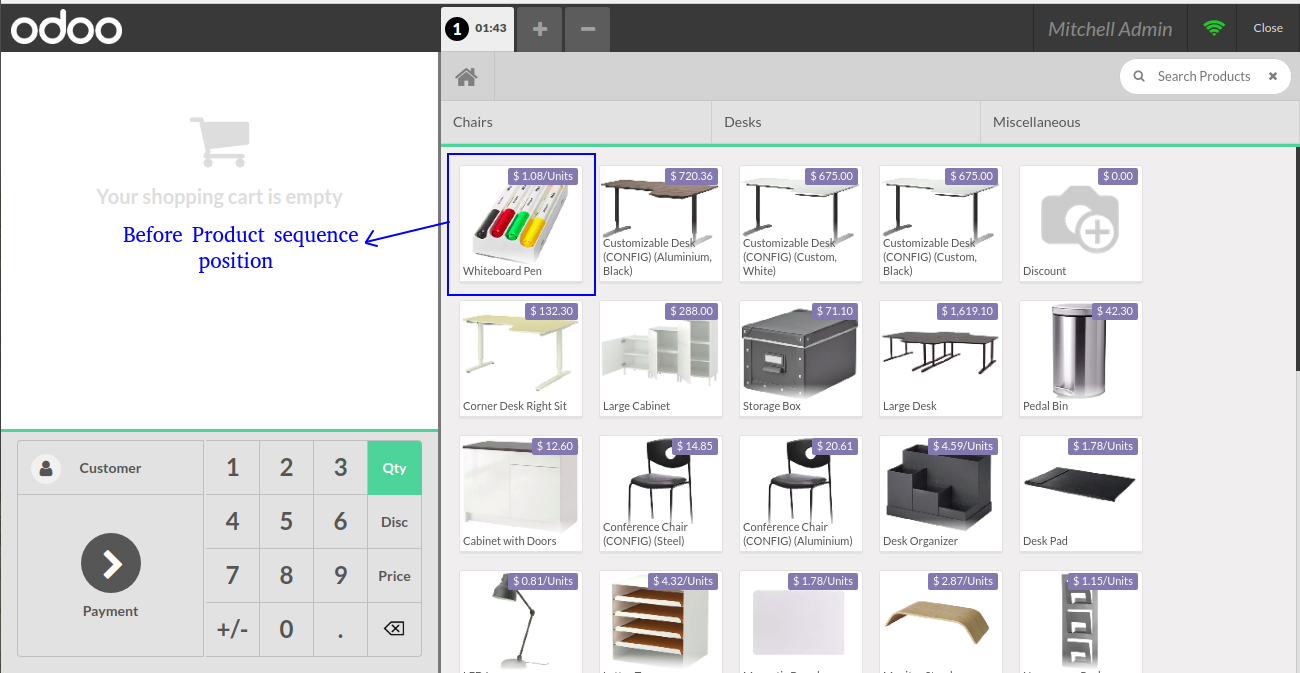Add the $ 4.32/Units letter tray product

click(661, 622)
